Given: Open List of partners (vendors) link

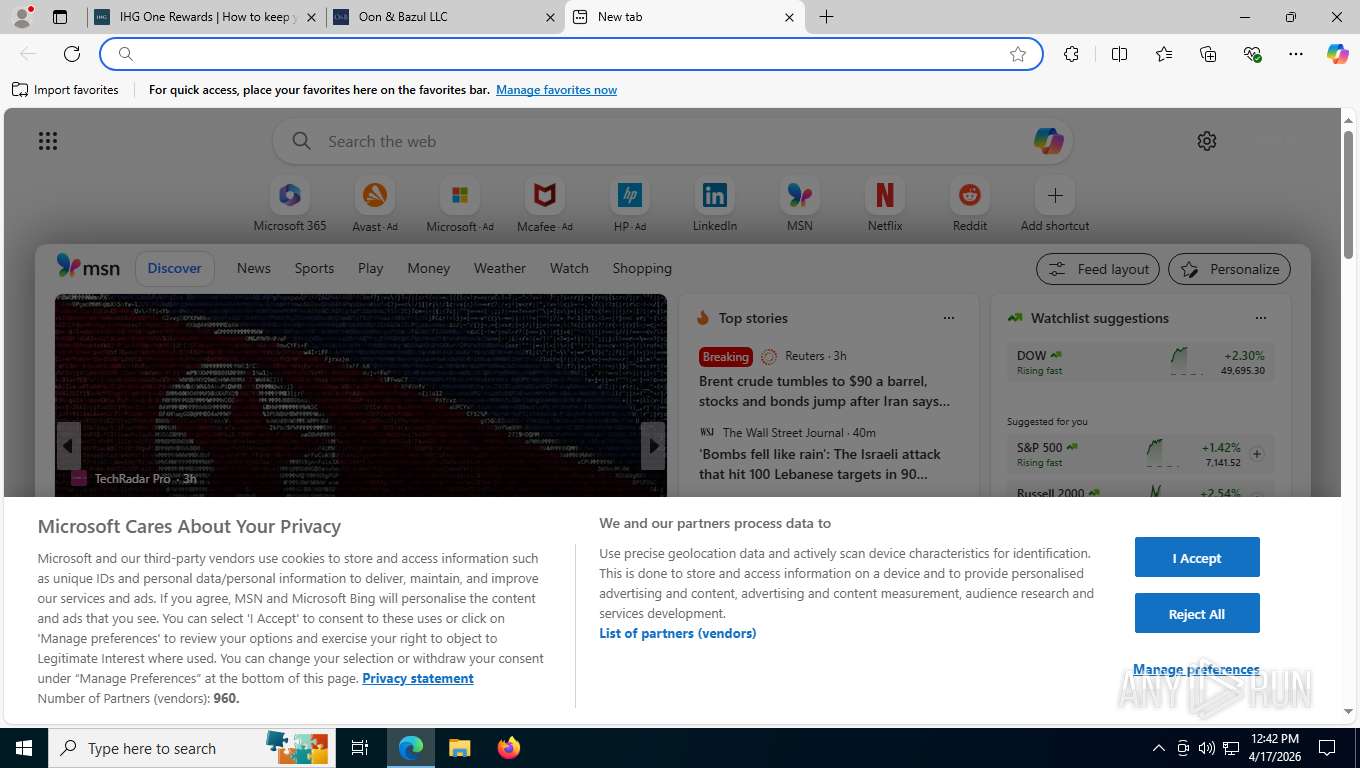Looking at the screenshot, I should pos(678,633).
